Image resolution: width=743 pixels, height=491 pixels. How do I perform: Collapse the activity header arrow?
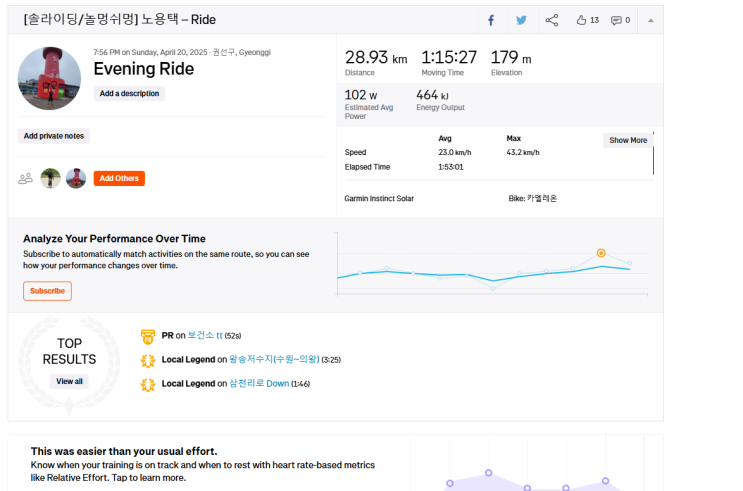click(x=651, y=20)
